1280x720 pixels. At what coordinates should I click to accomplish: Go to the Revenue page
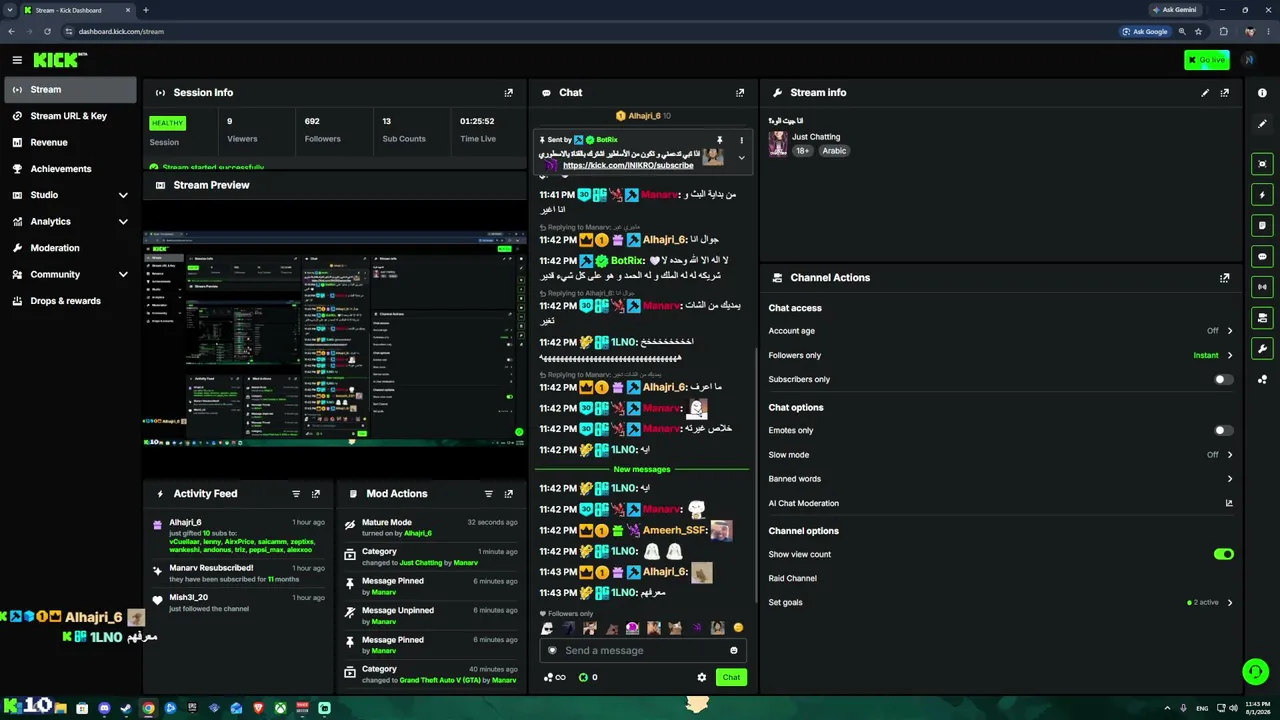70,142
